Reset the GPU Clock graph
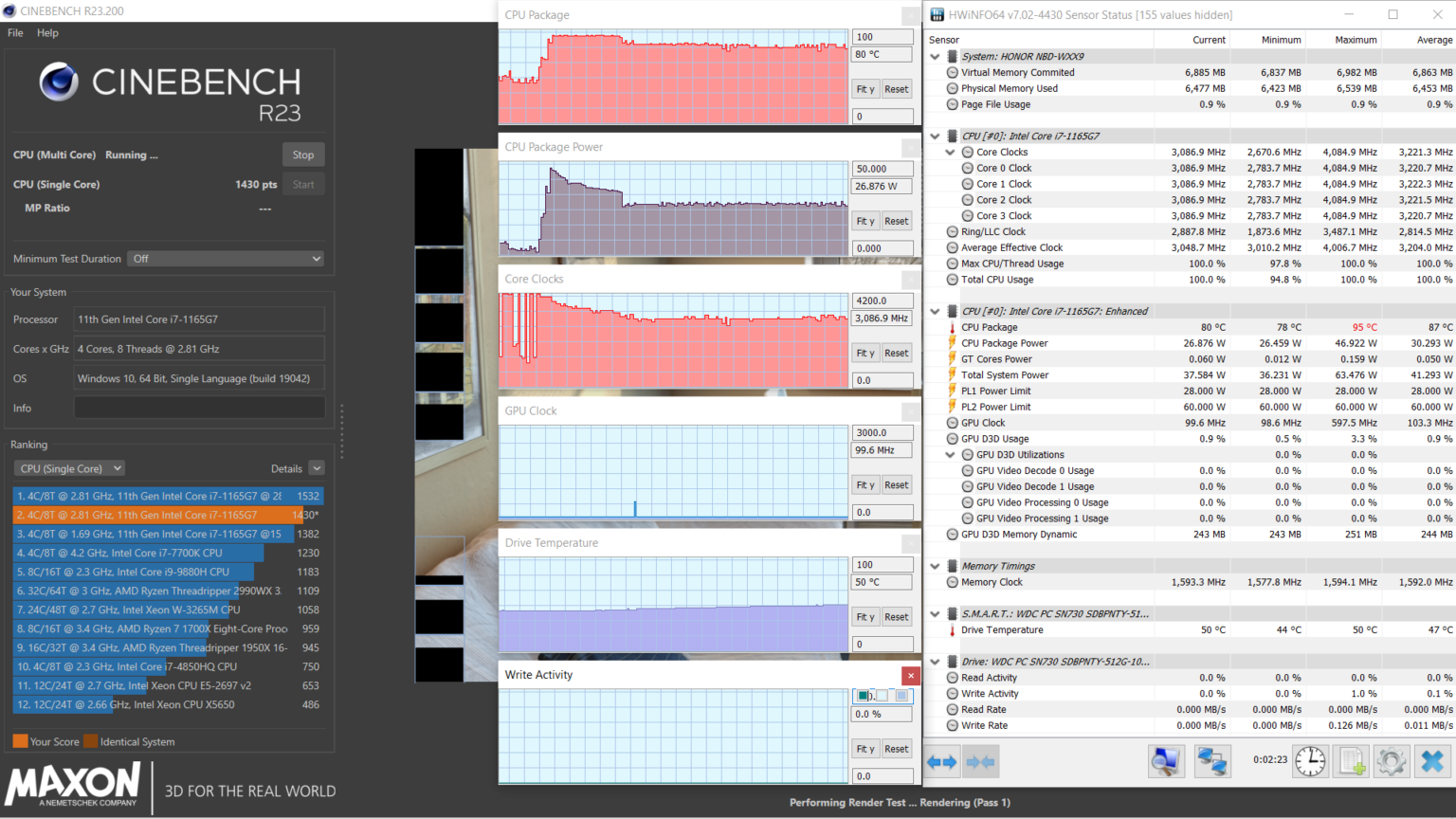 (896, 484)
